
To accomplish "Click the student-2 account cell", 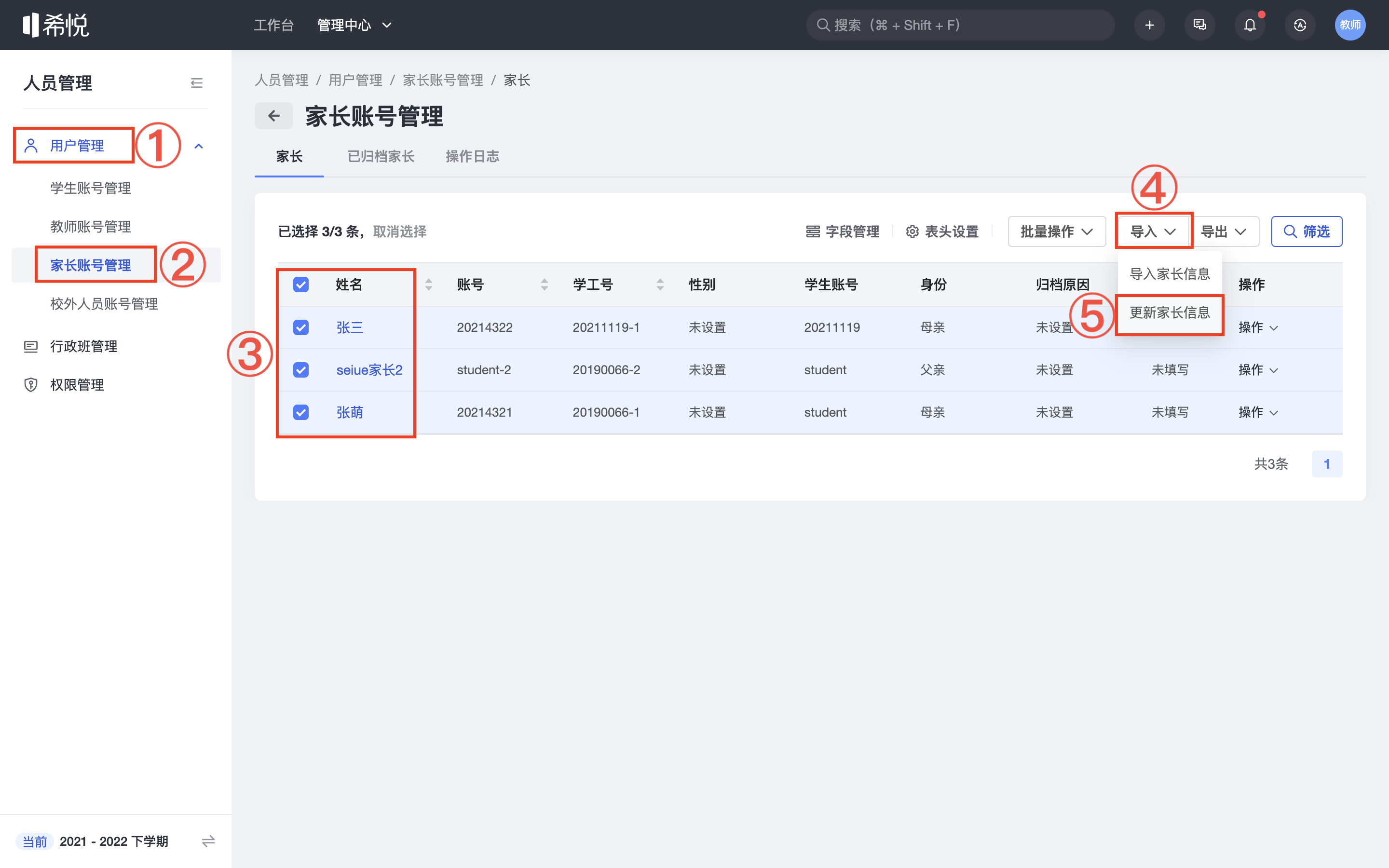I will coord(483,370).
